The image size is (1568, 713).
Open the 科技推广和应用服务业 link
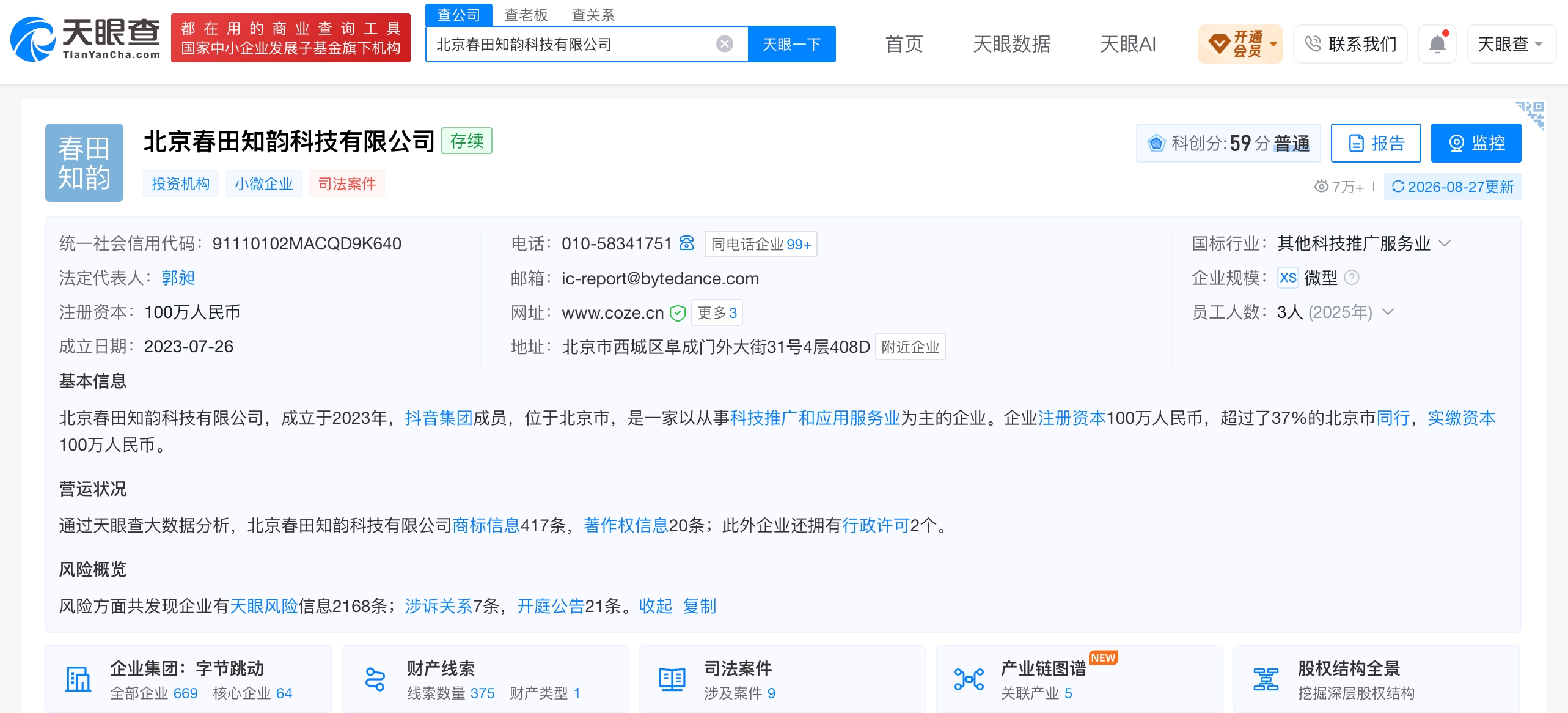pyautogui.click(x=815, y=418)
